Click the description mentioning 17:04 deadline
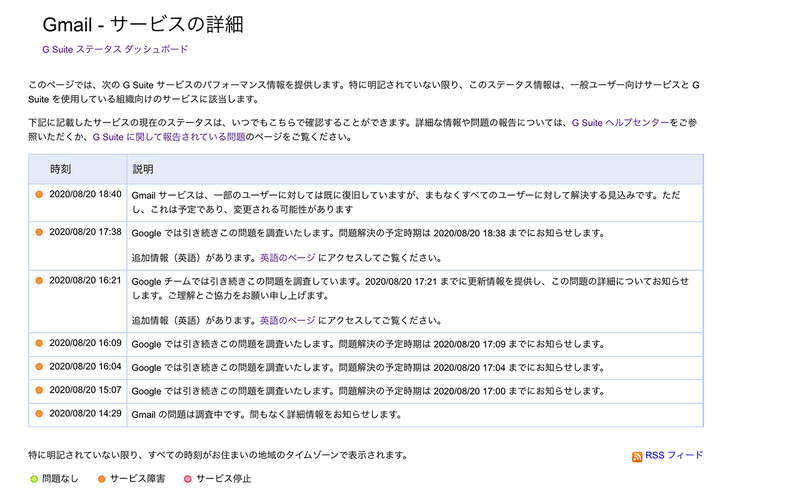The image size is (800, 504). (x=368, y=368)
